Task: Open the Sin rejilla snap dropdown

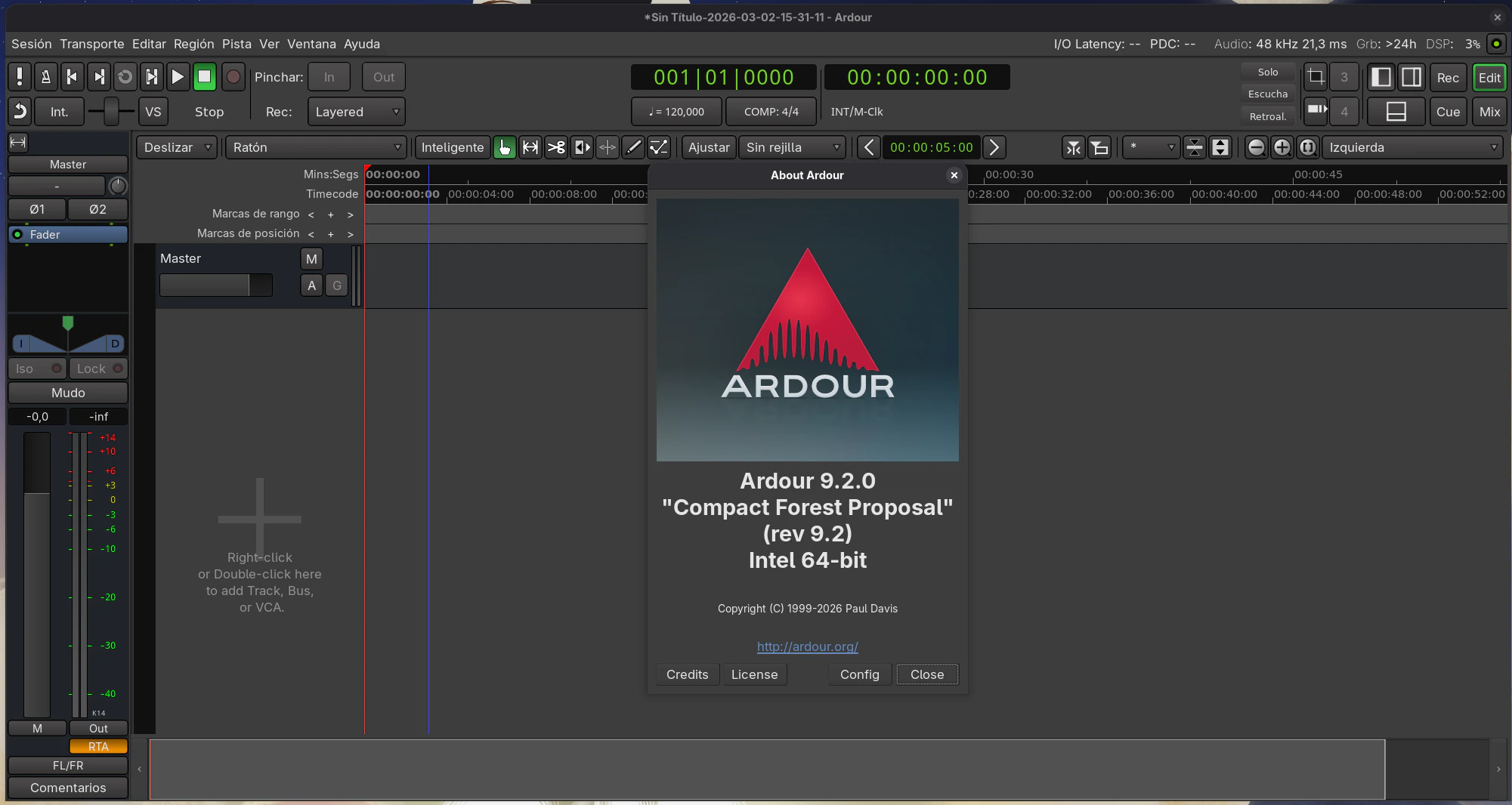Action: pyautogui.click(x=792, y=147)
